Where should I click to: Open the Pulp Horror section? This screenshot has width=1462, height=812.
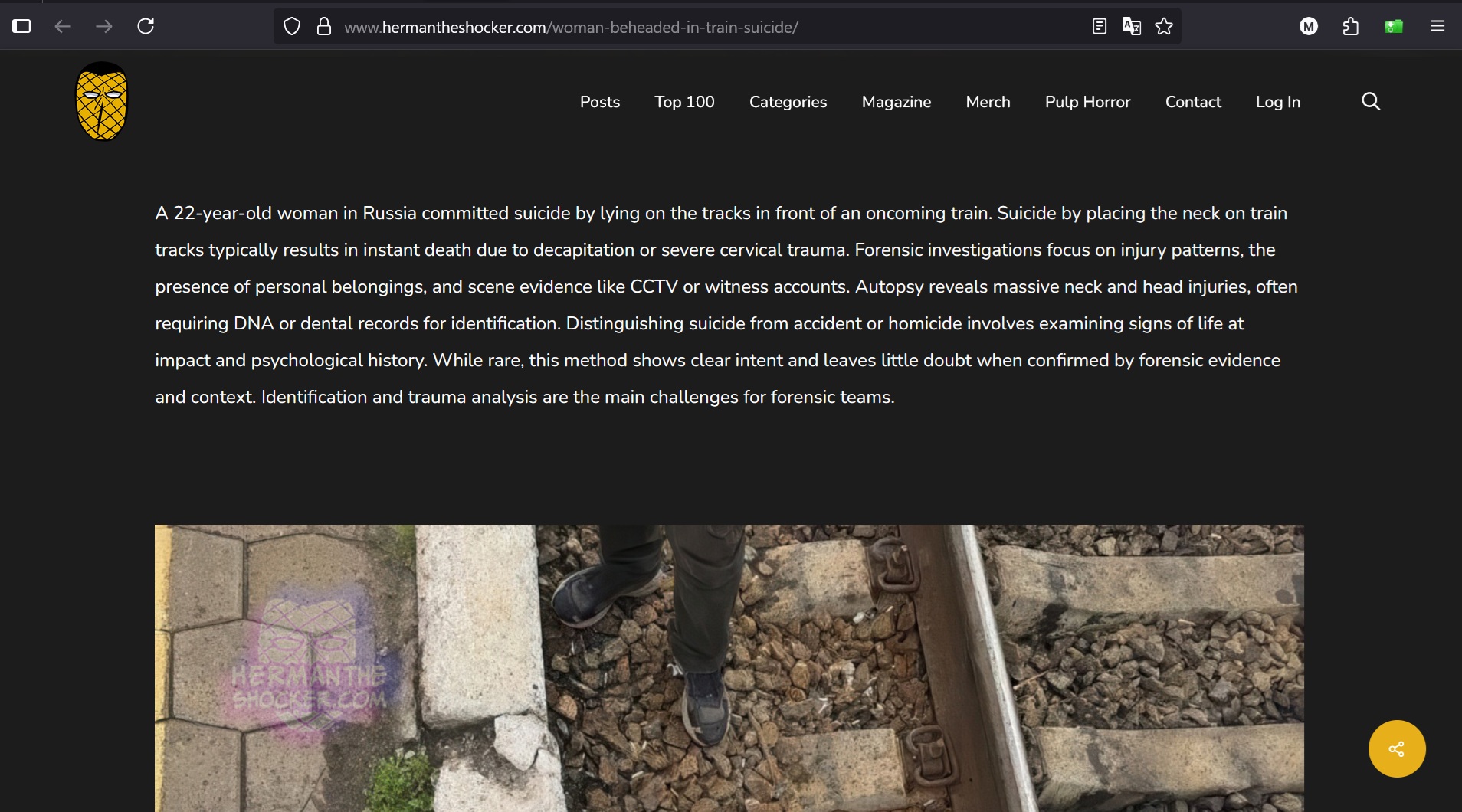point(1087,102)
